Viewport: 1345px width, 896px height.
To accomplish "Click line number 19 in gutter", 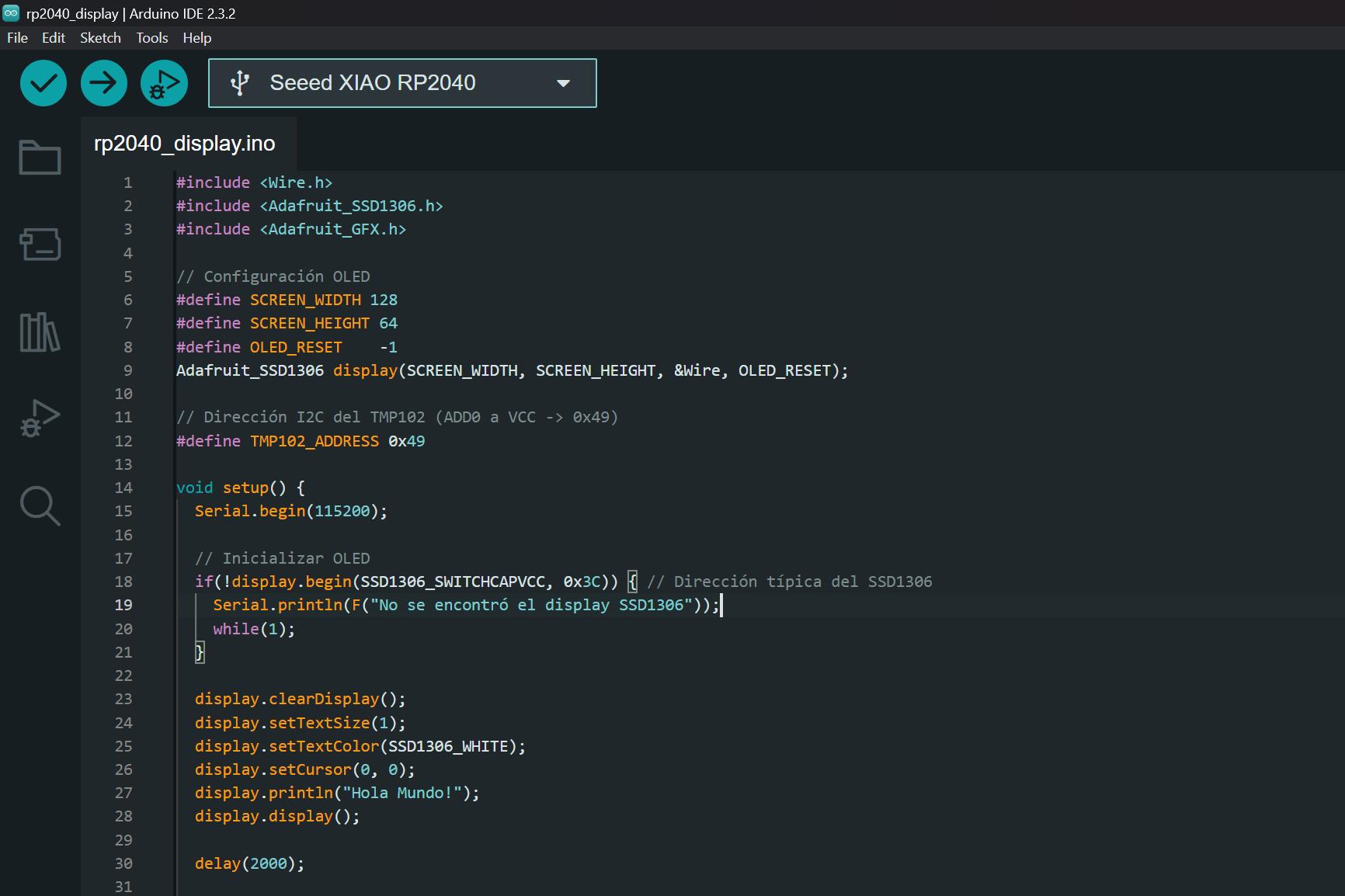I will (123, 605).
